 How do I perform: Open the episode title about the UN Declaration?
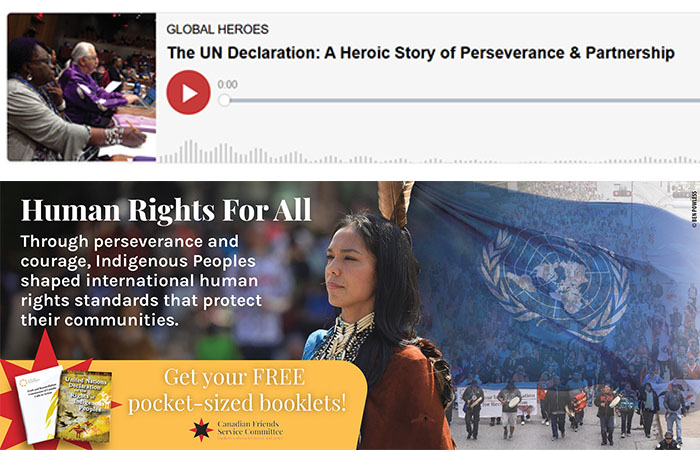(x=421, y=53)
